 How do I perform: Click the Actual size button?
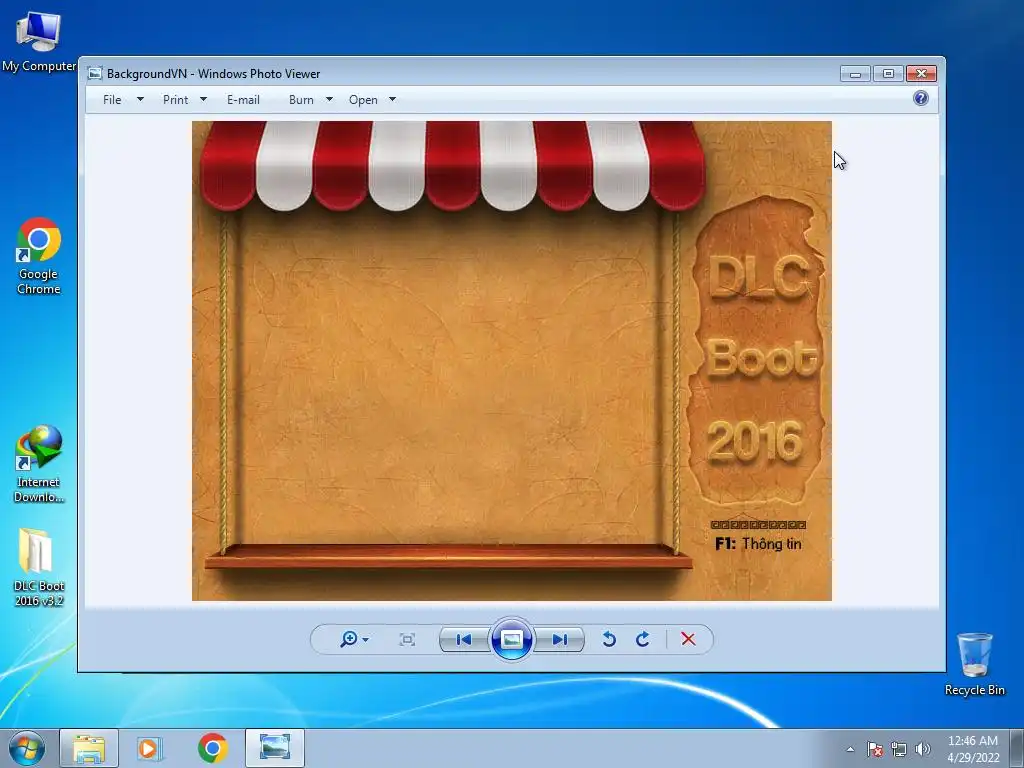(x=407, y=639)
